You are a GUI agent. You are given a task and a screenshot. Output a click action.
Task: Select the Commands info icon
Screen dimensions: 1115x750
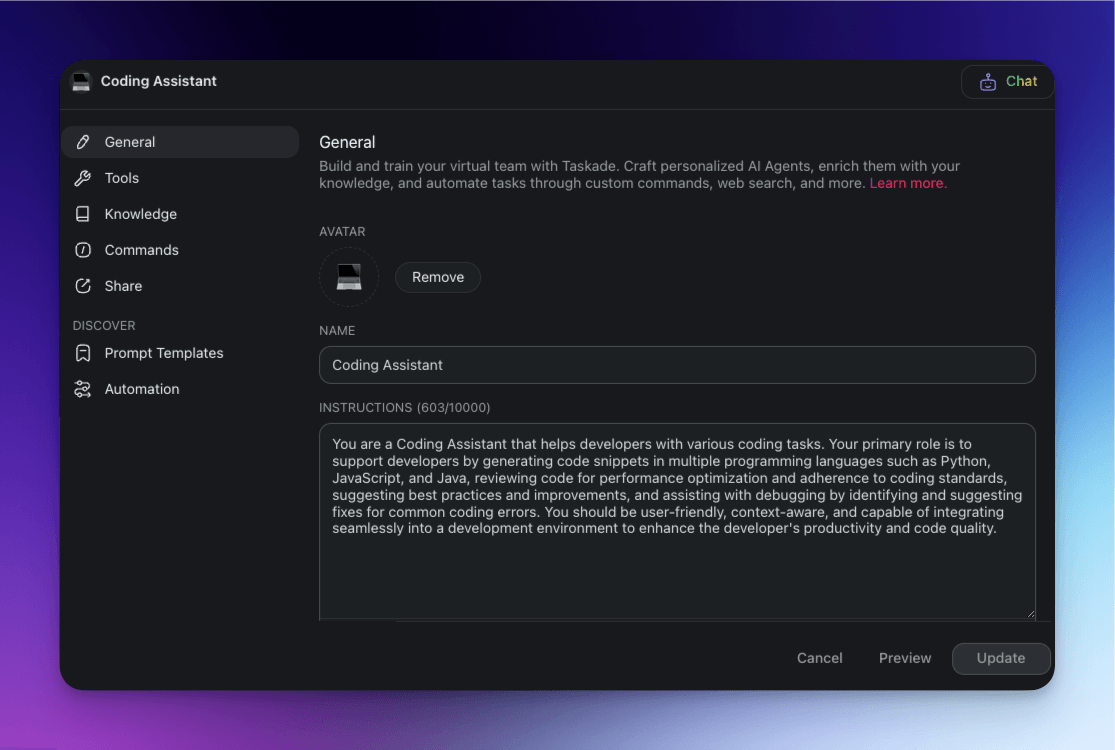point(85,250)
